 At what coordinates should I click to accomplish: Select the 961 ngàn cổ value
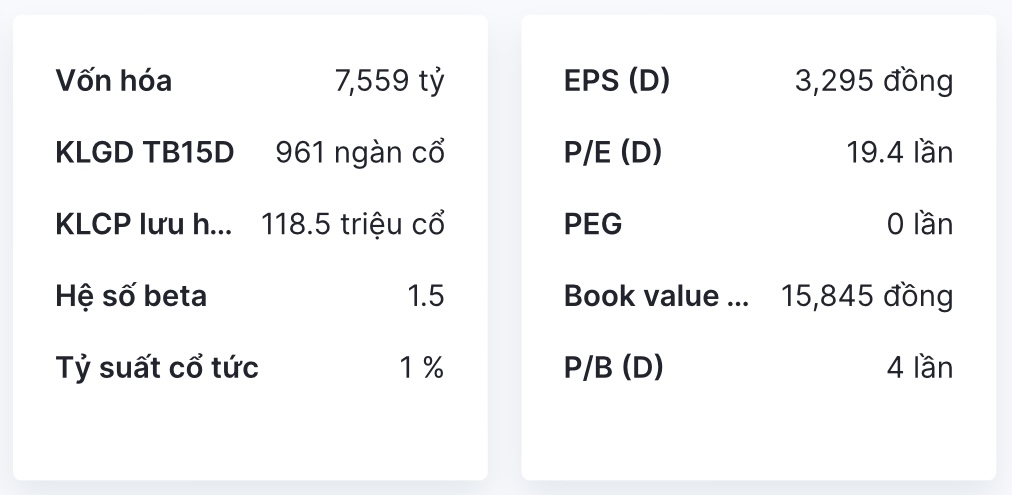coord(359,153)
